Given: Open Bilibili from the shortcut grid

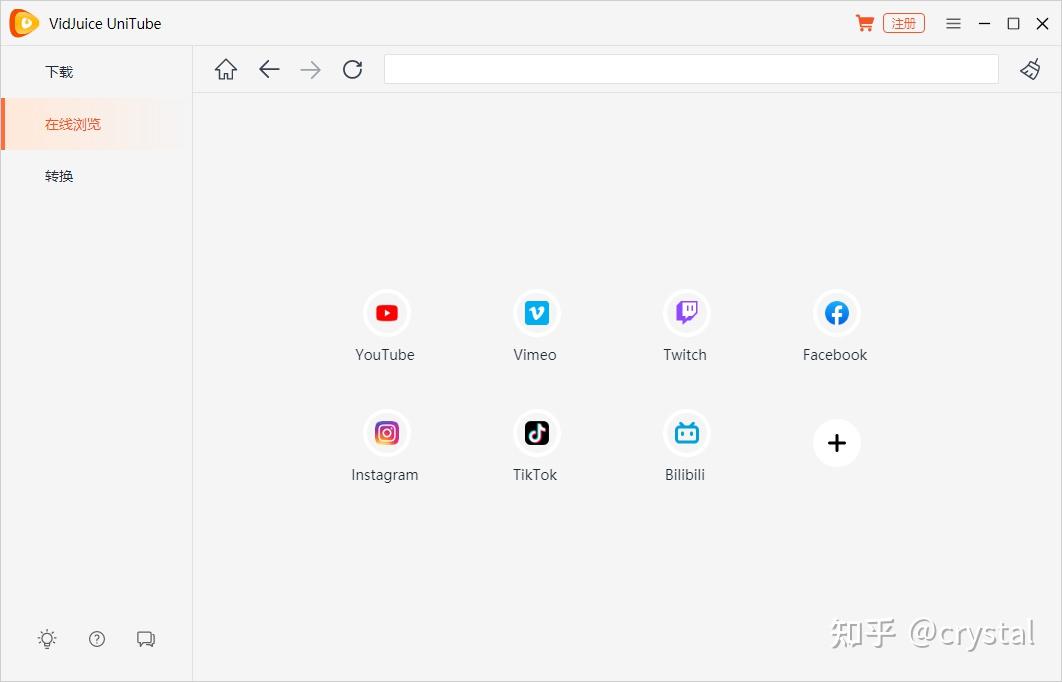Looking at the screenshot, I should click(x=685, y=432).
